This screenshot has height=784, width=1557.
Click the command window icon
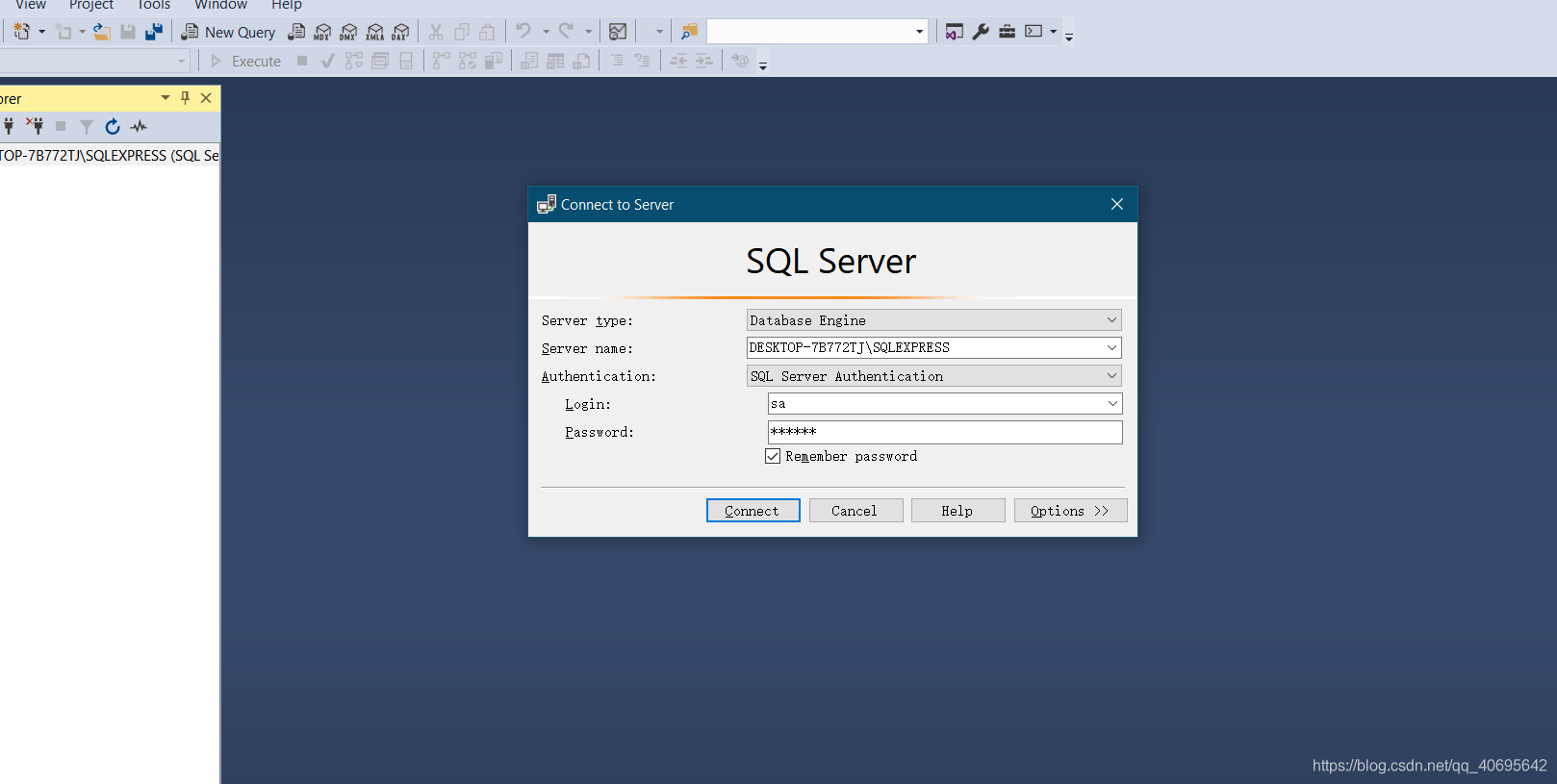pos(1034,32)
